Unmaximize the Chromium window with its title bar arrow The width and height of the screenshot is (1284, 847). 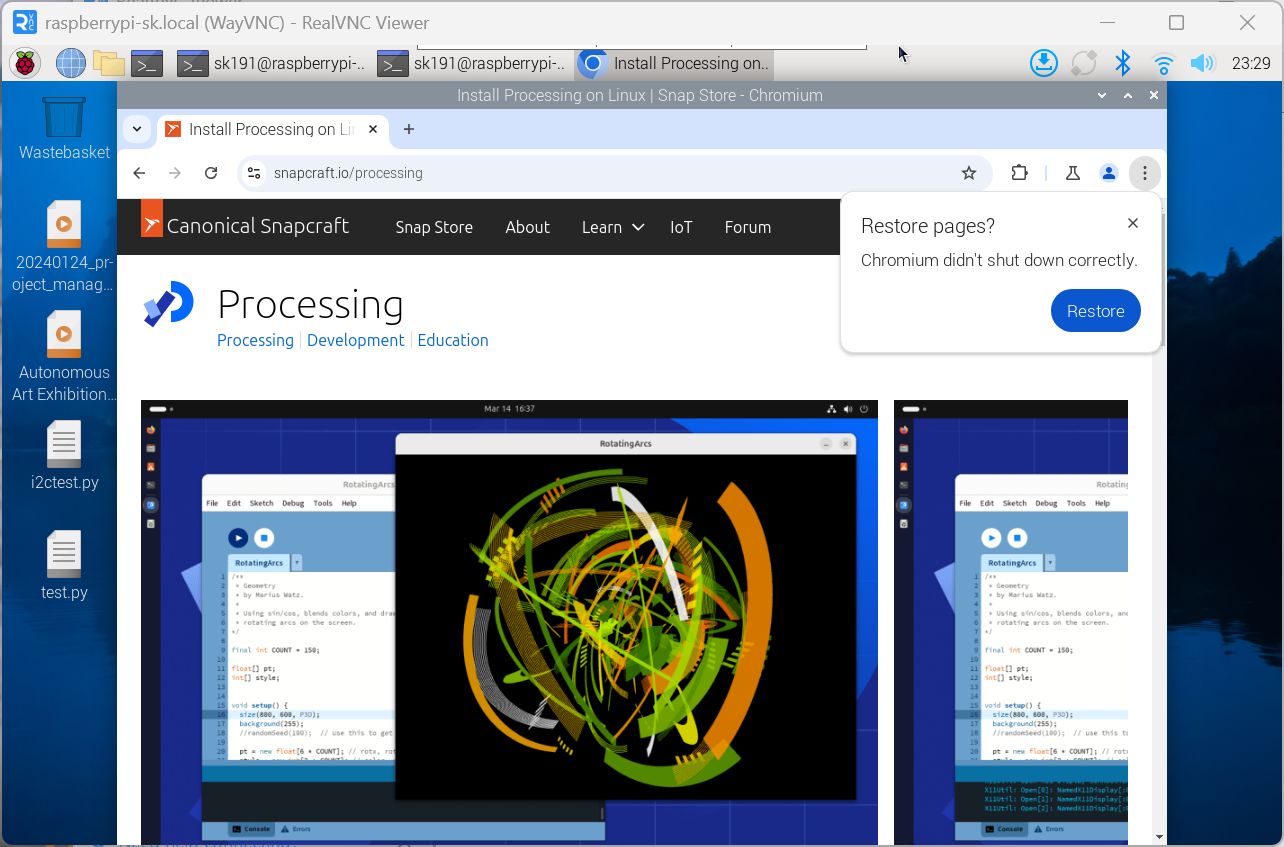tap(1128, 95)
